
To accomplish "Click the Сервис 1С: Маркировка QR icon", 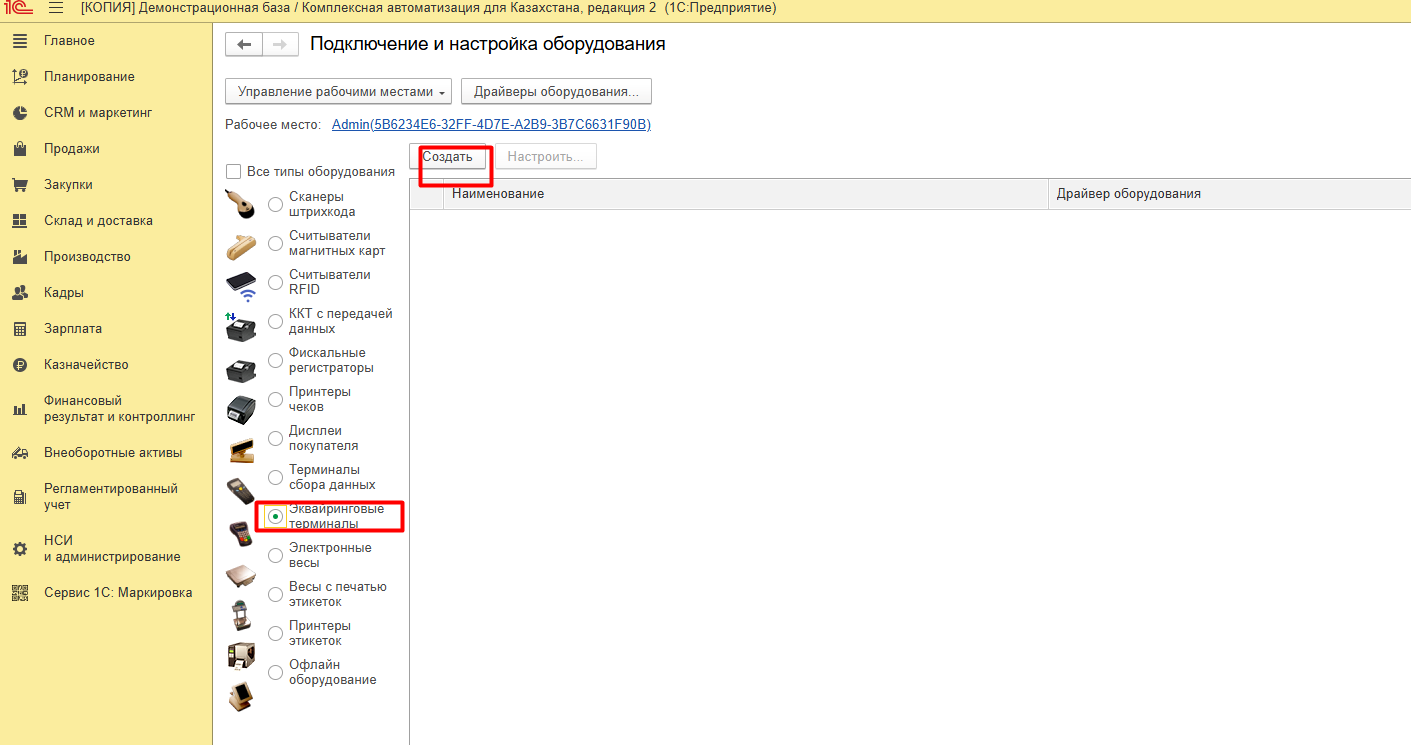I will tap(20, 593).
